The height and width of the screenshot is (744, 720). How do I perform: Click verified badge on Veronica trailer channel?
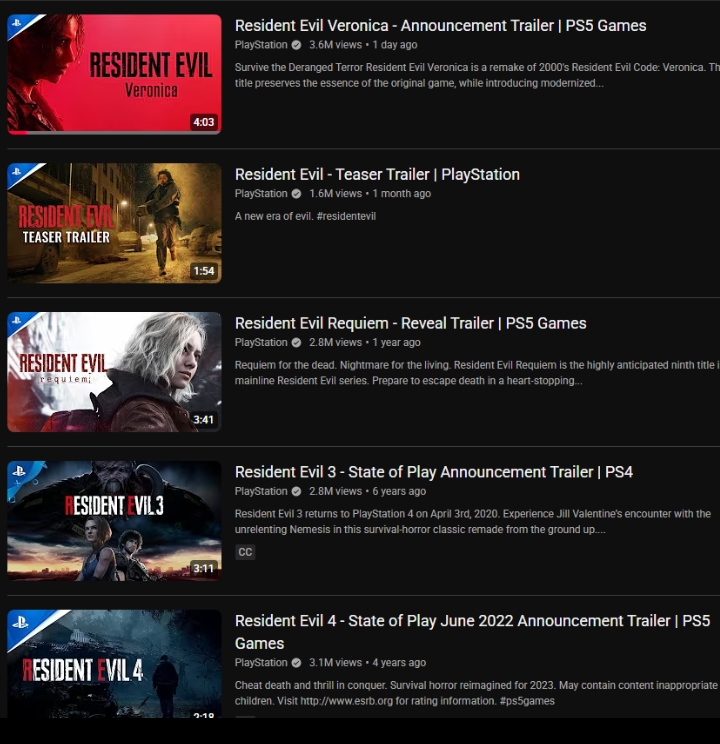296,45
